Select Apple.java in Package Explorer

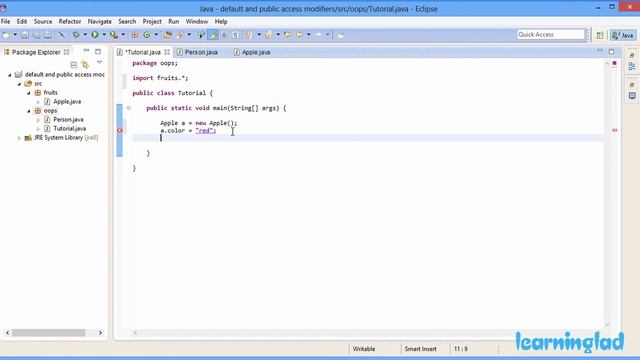pos(67,102)
